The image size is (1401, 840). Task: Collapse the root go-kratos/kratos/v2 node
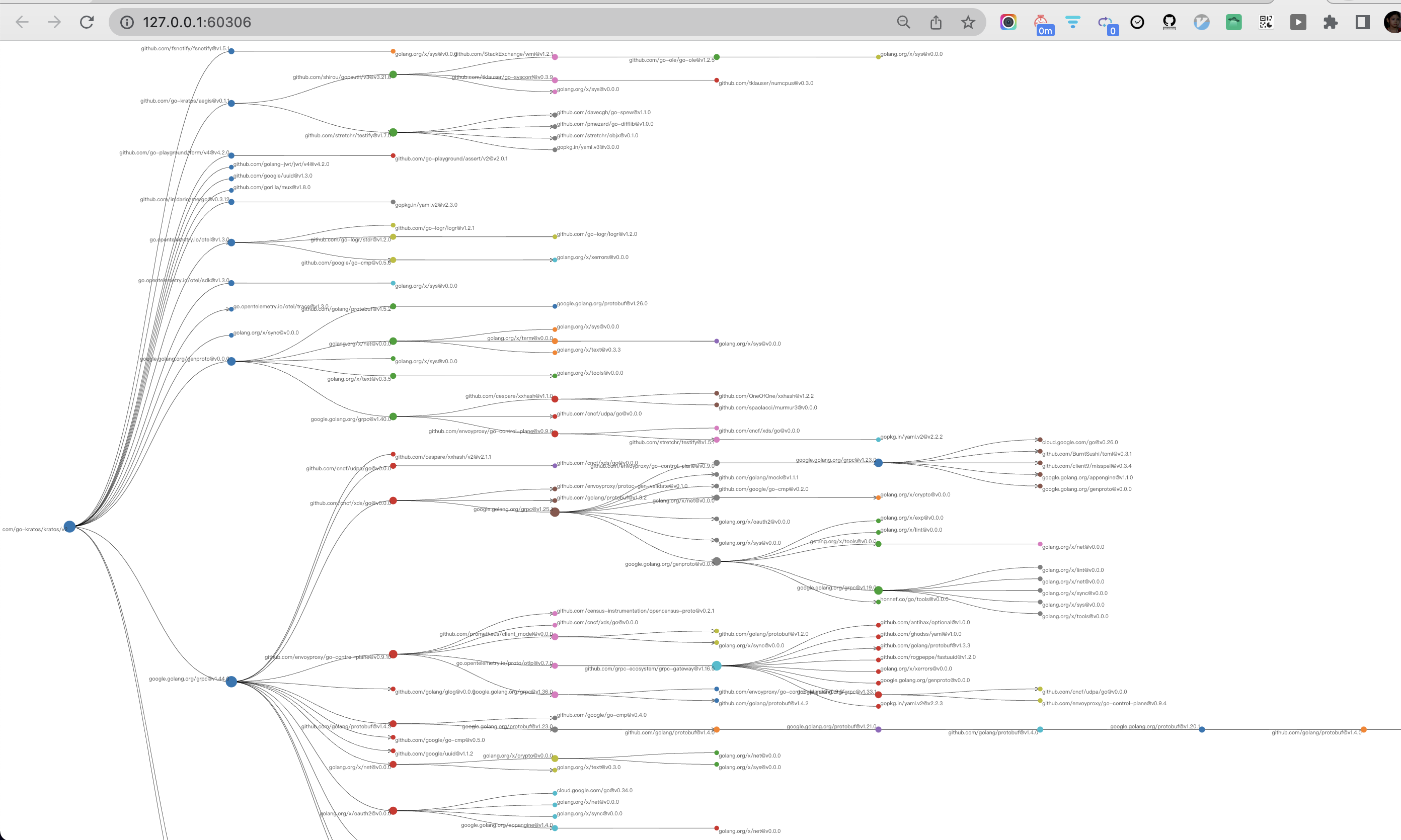(x=69, y=527)
